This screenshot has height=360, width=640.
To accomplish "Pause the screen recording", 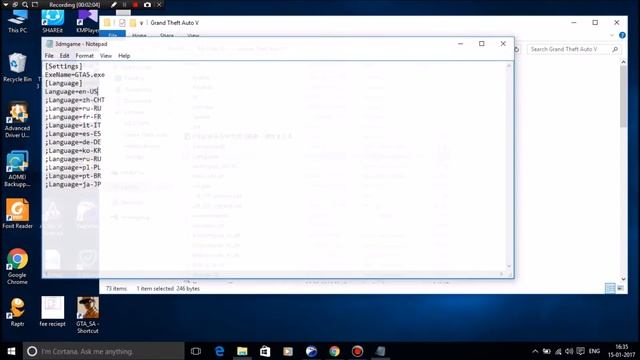I will [124, 4].
